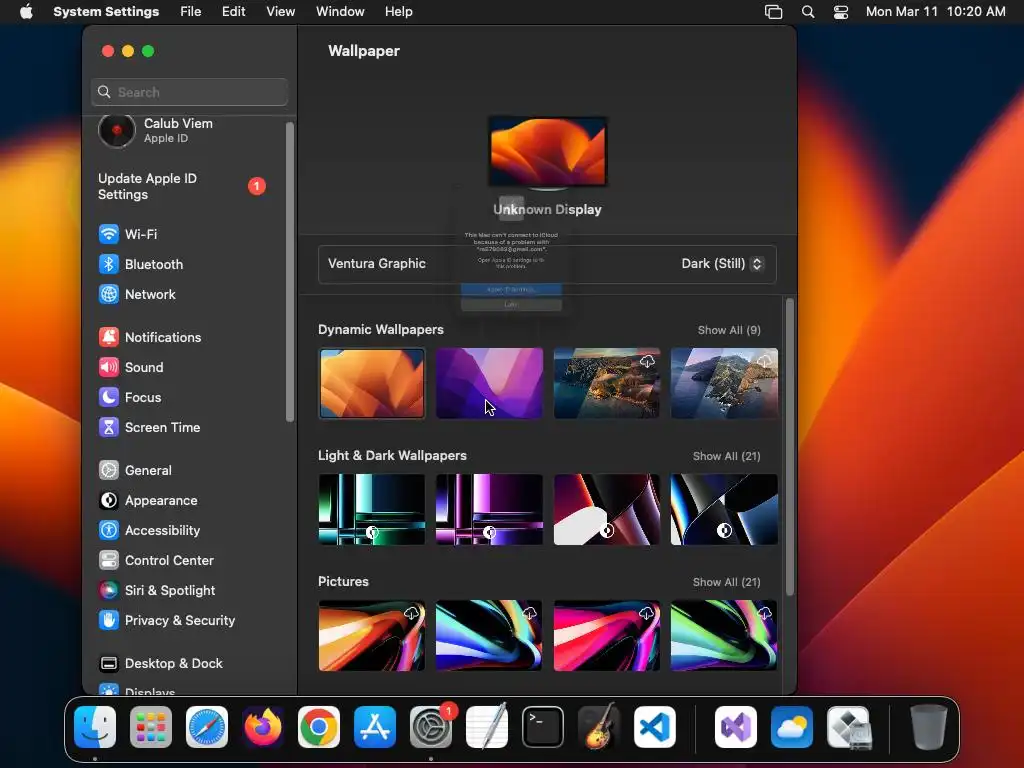
Task: Select the green-teal Light & Dark wallpaper
Action: coord(372,509)
